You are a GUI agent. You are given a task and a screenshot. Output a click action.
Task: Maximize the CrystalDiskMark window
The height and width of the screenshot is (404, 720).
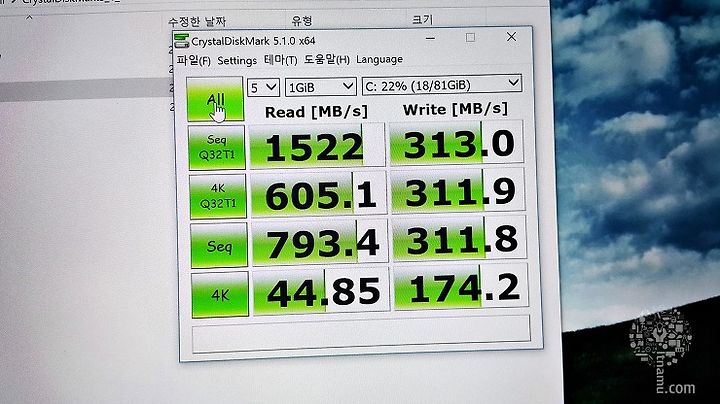(x=470, y=38)
